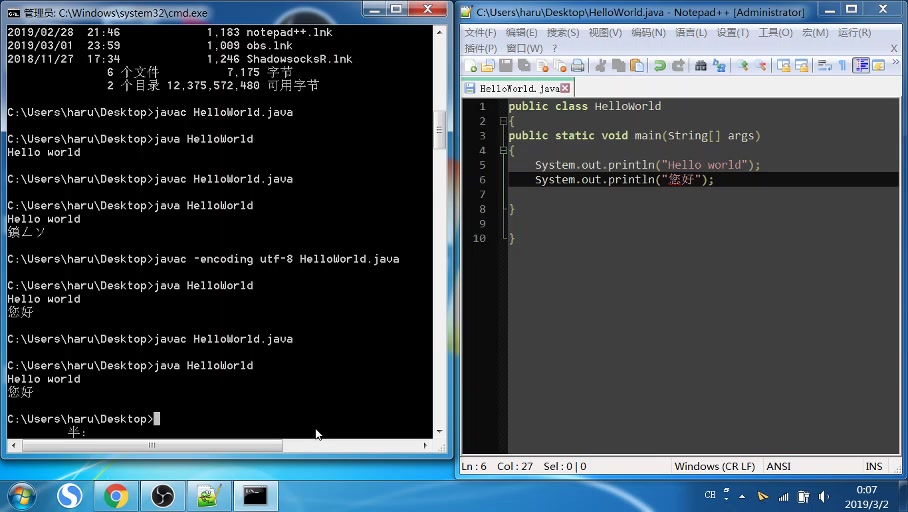Open the 设置(T) menu
Viewport: 908px width, 512px height.
pyautogui.click(x=733, y=32)
